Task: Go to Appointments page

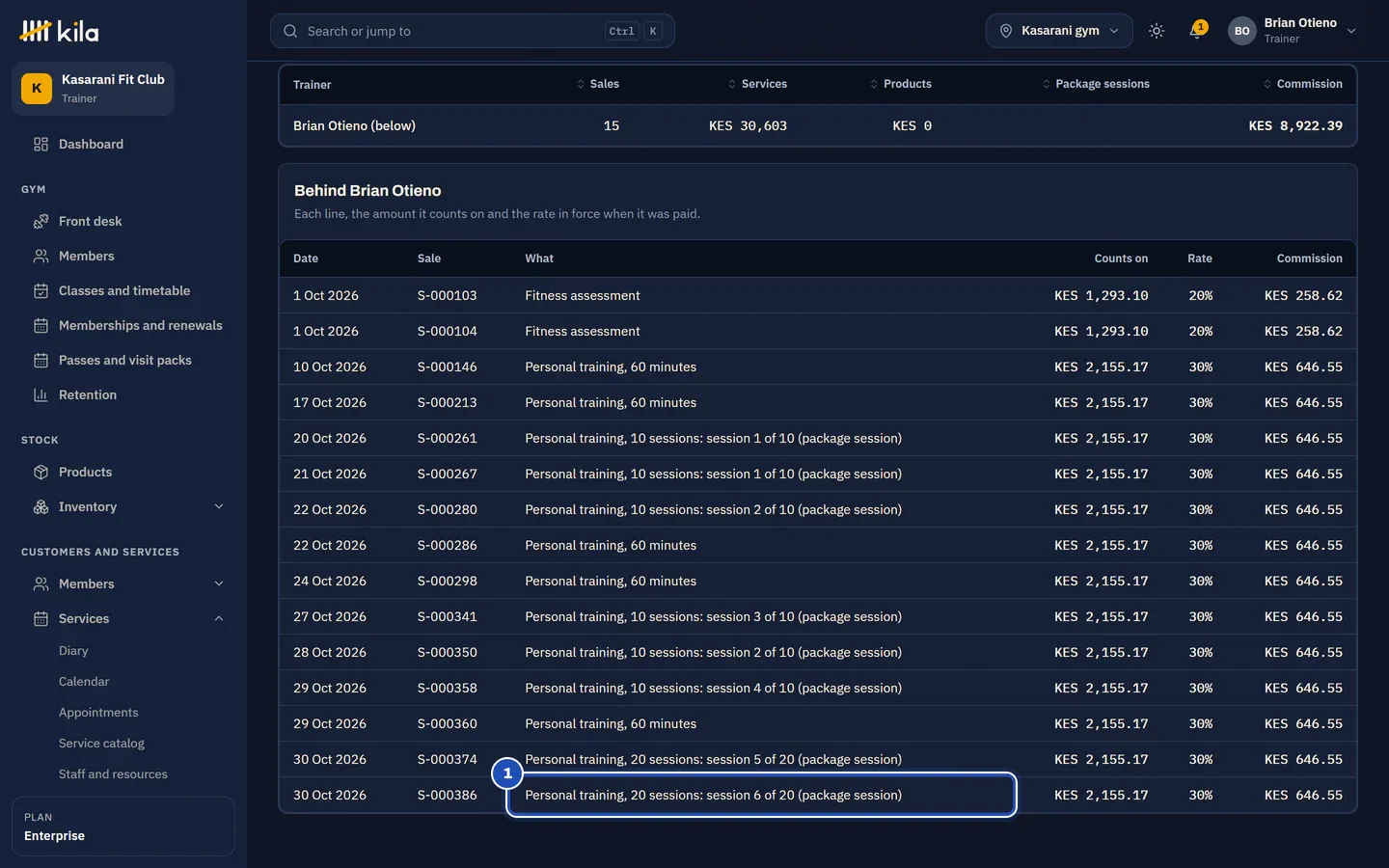Action: pyautogui.click(x=98, y=713)
